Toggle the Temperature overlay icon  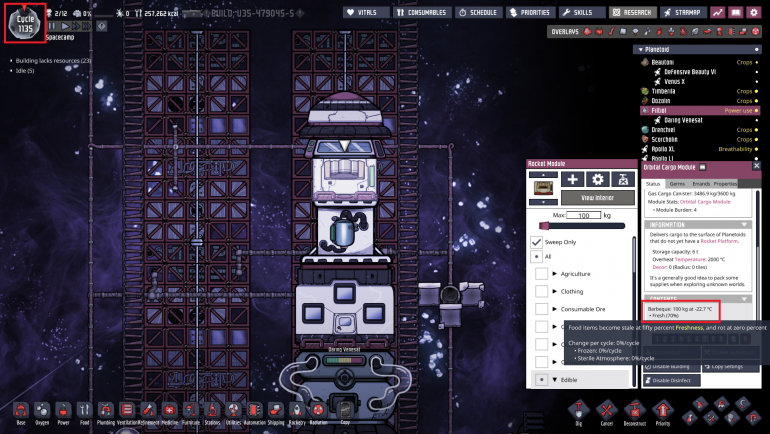point(611,31)
